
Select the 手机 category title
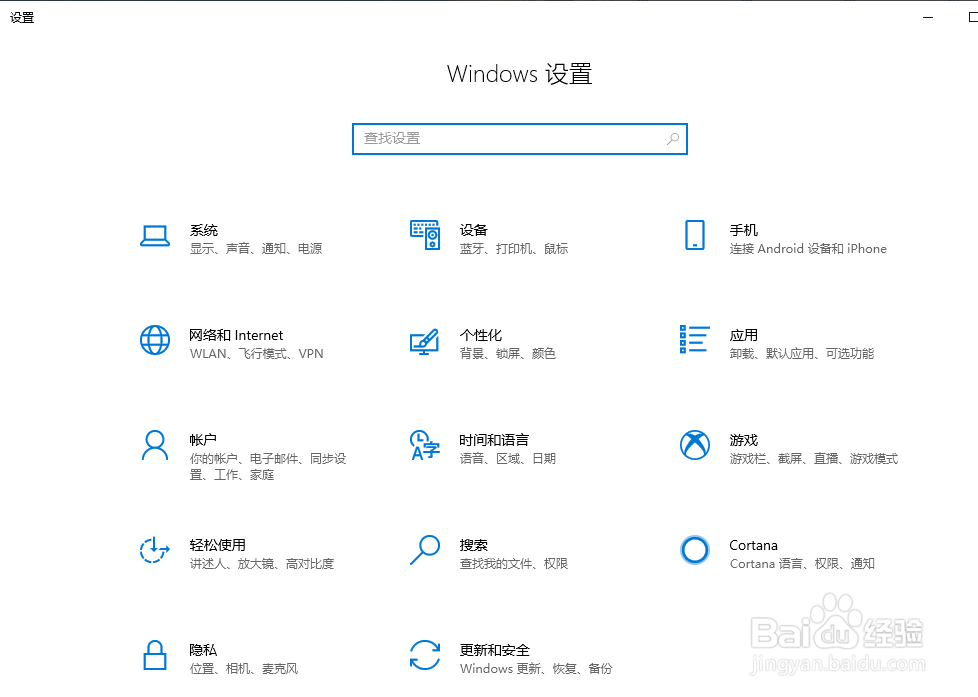point(743,230)
